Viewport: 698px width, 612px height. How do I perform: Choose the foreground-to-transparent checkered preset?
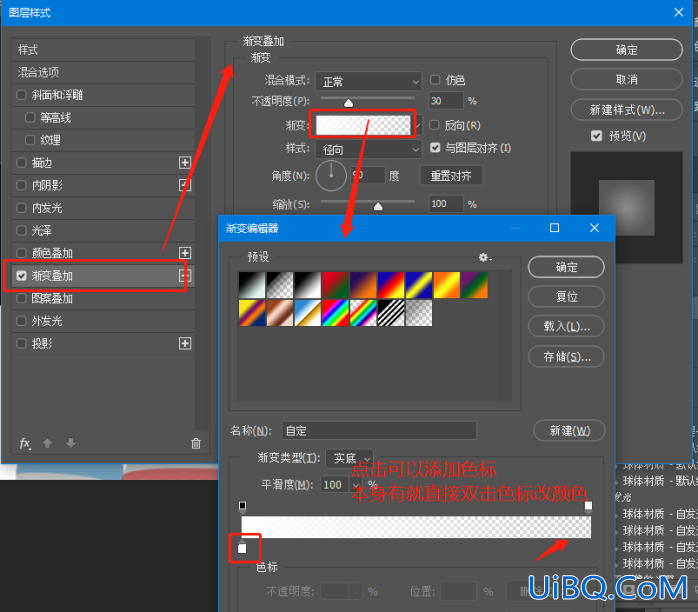(280, 285)
